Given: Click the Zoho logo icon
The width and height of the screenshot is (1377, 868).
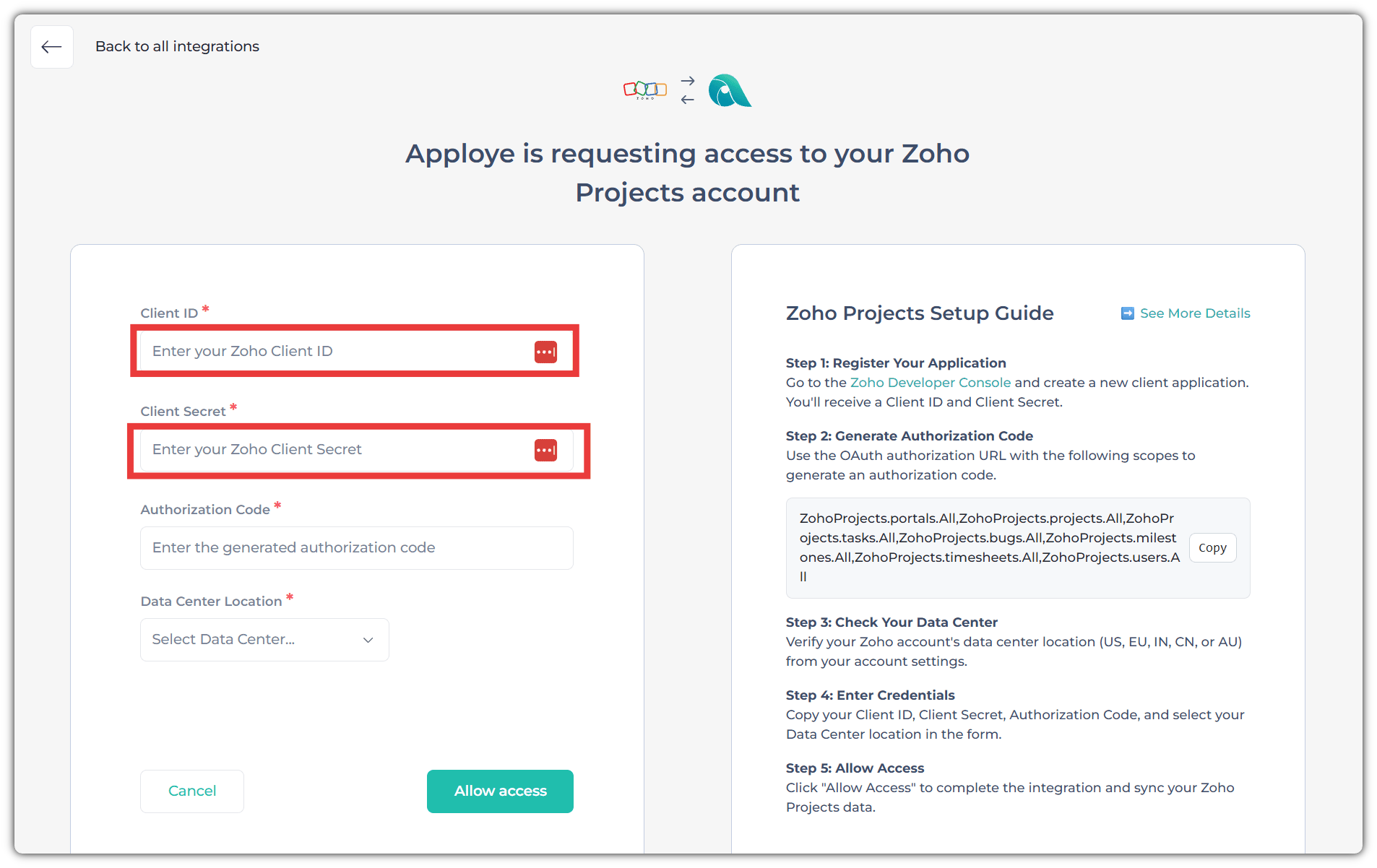Looking at the screenshot, I should 645,90.
